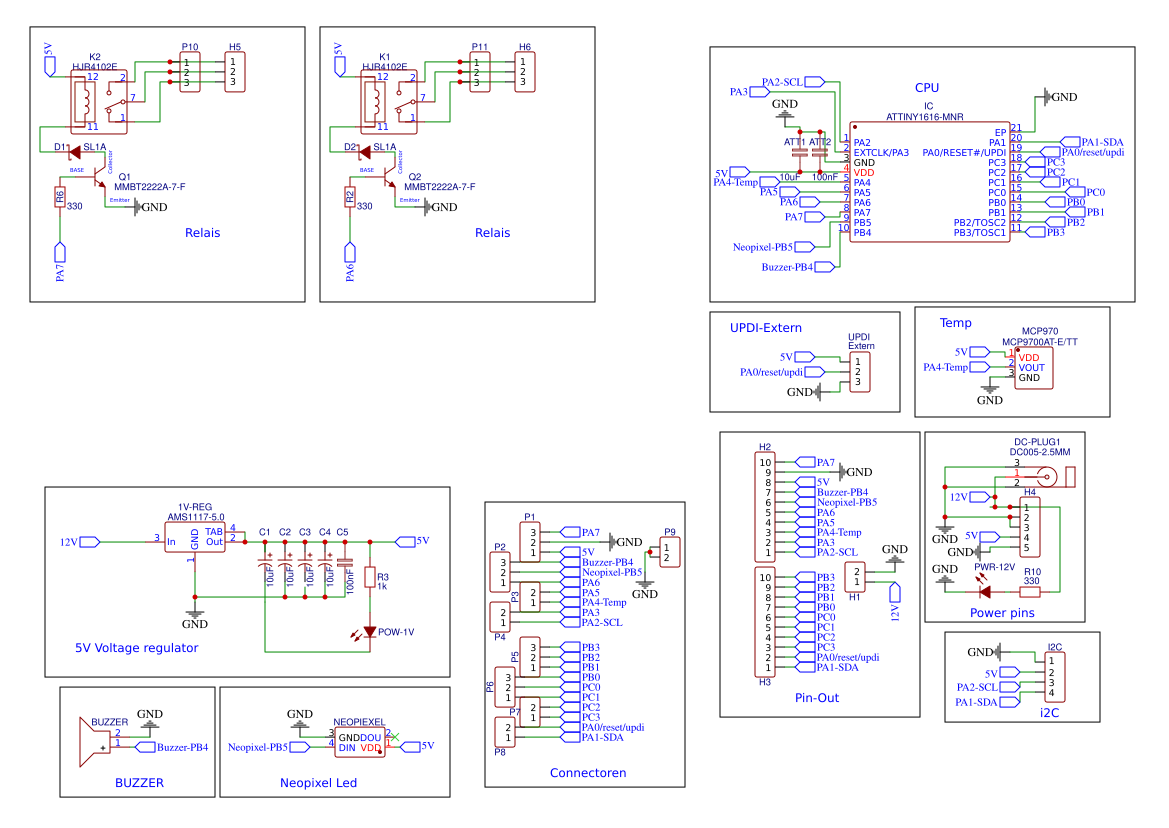Select the buzzer speaker symbol
This screenshot has width=1169, height=828.
(x=95, y=742)
